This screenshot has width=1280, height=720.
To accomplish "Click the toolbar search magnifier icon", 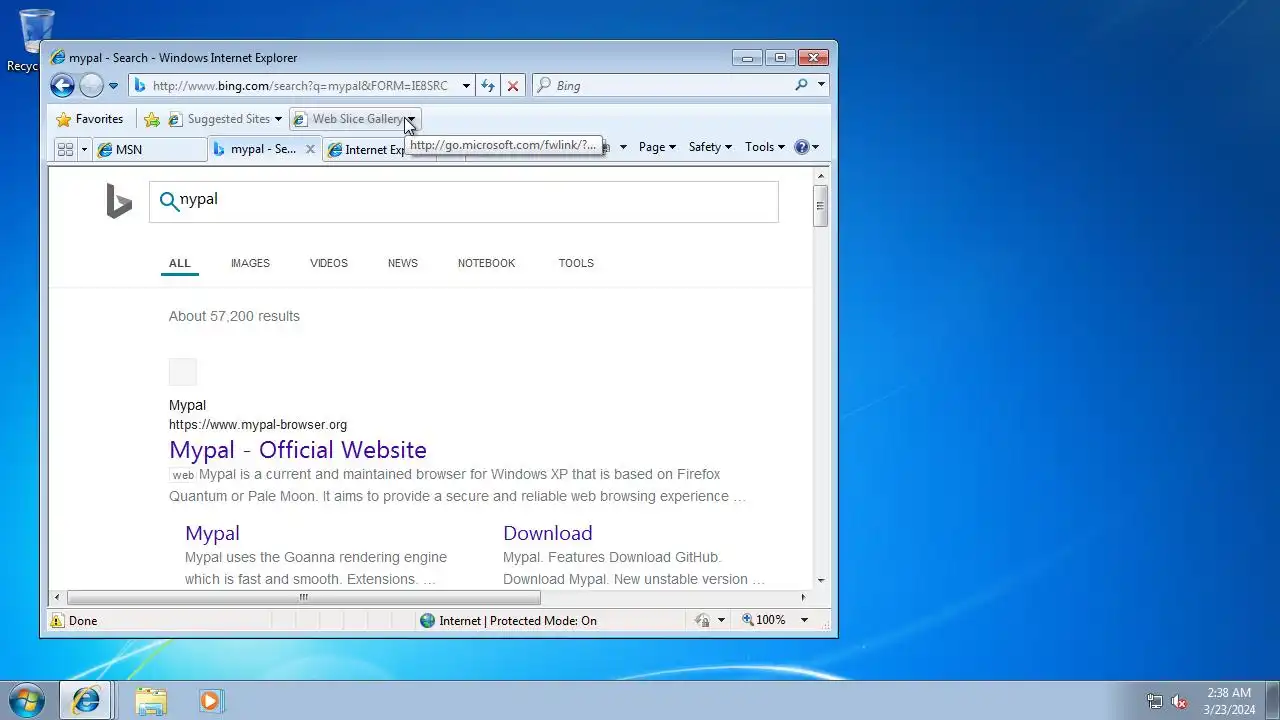I will (801, 85).
